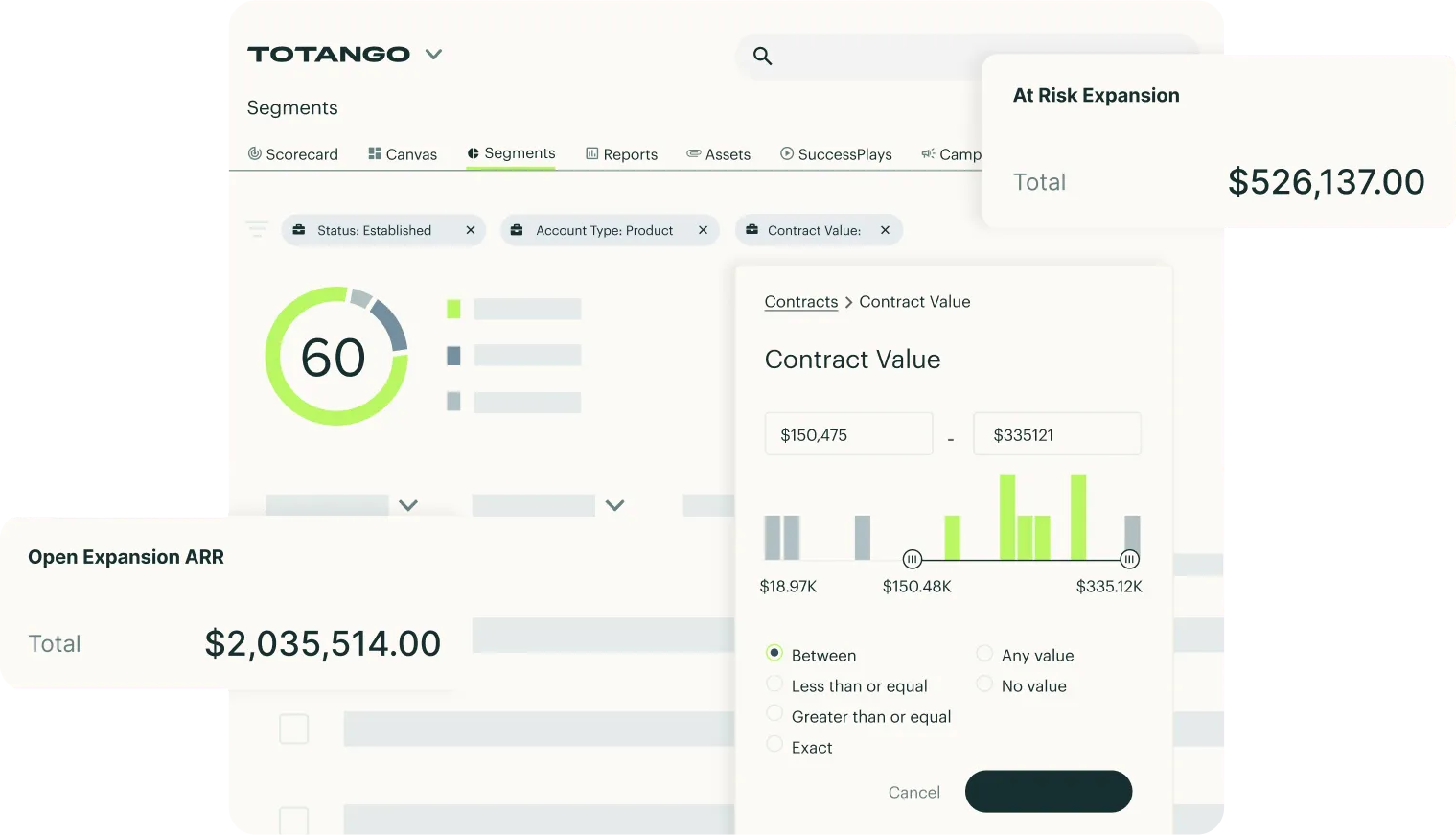Select Less than or equal option

774,684
